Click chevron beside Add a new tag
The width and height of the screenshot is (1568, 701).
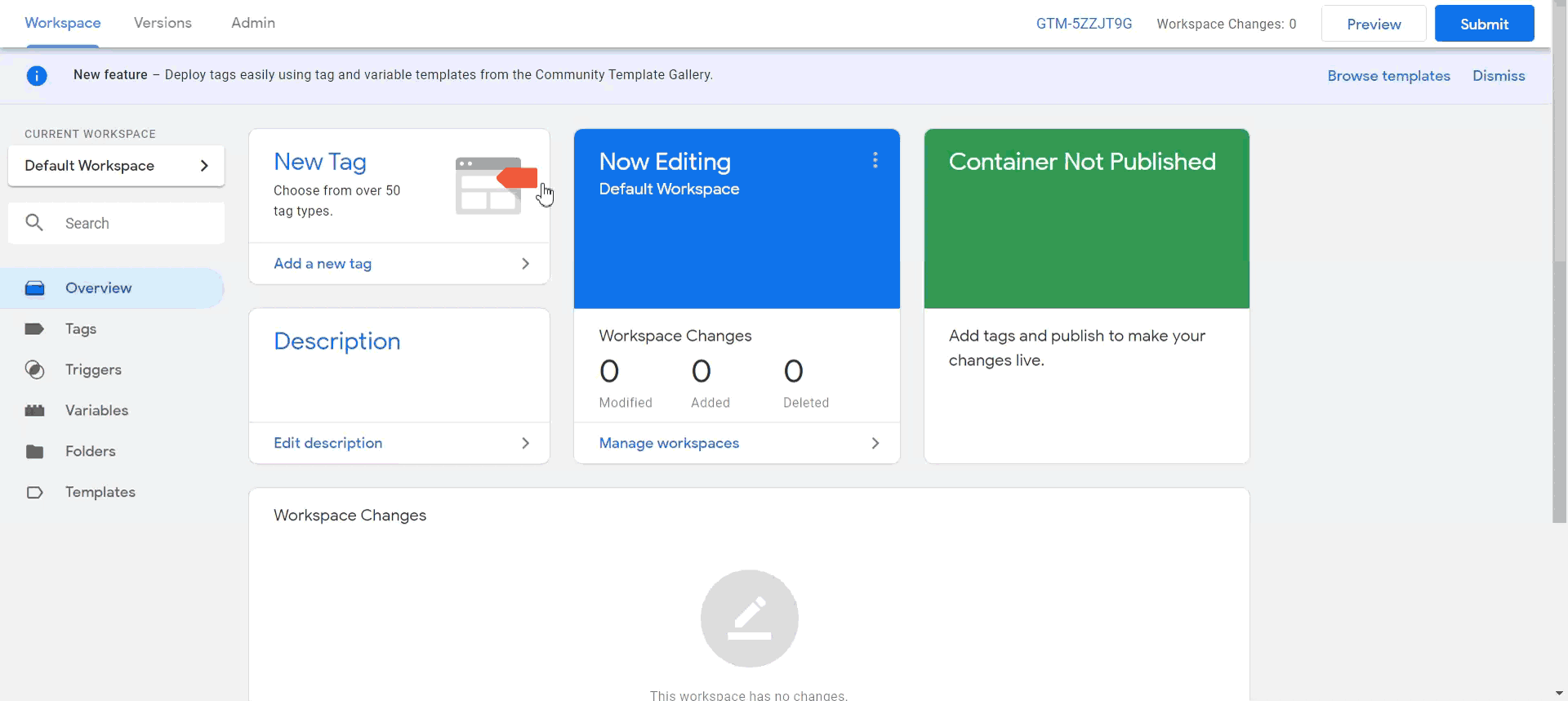pos(525,264)
